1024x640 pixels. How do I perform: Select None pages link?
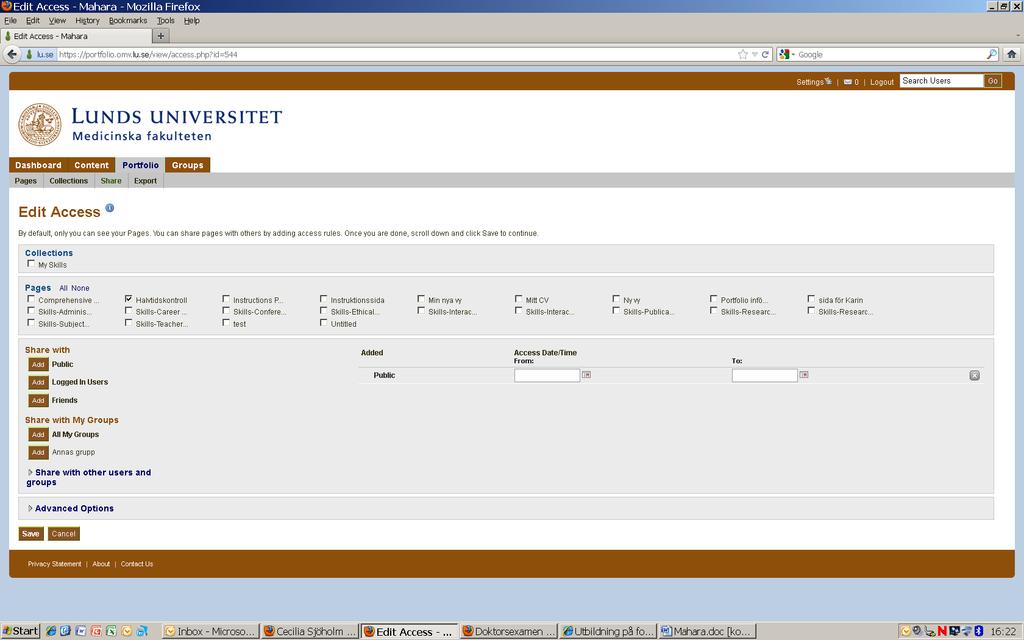click(80, 288)
